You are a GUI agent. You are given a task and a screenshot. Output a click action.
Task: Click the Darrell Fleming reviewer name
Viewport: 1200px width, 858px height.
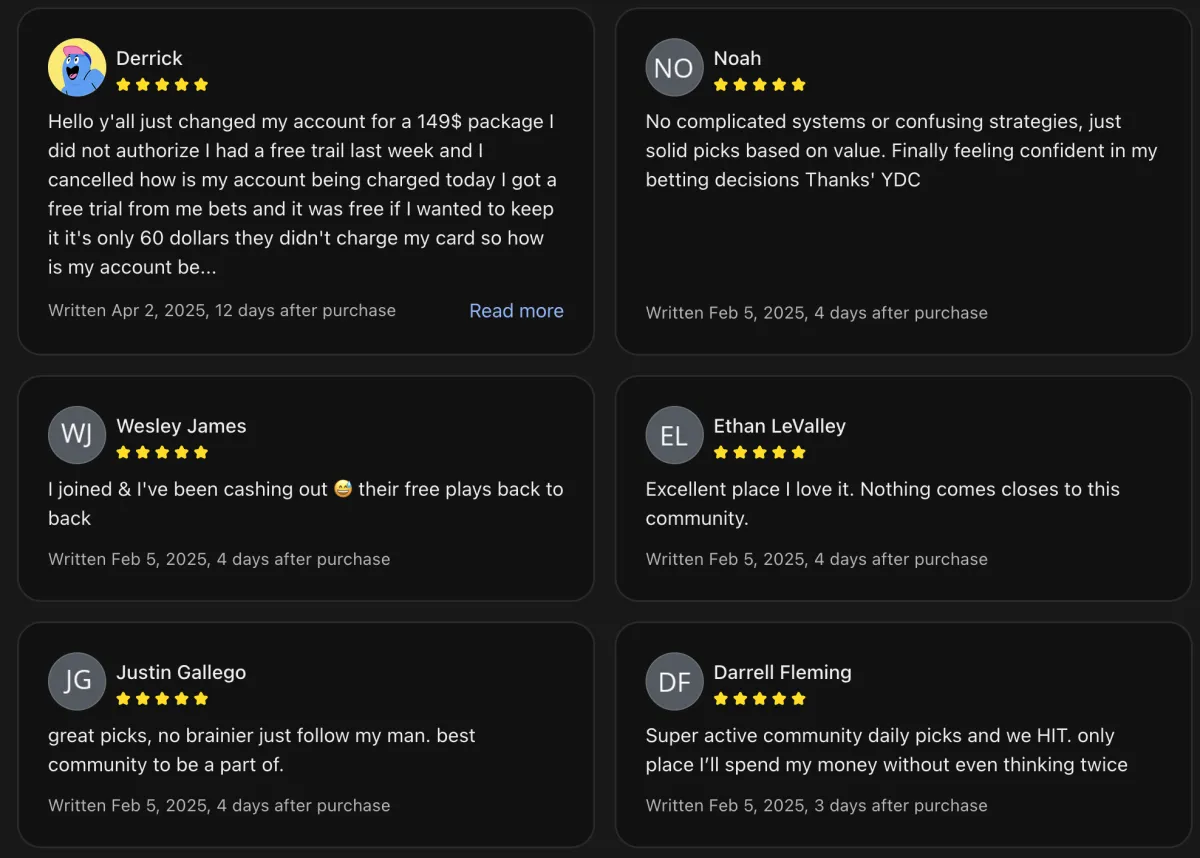point(782,672)
